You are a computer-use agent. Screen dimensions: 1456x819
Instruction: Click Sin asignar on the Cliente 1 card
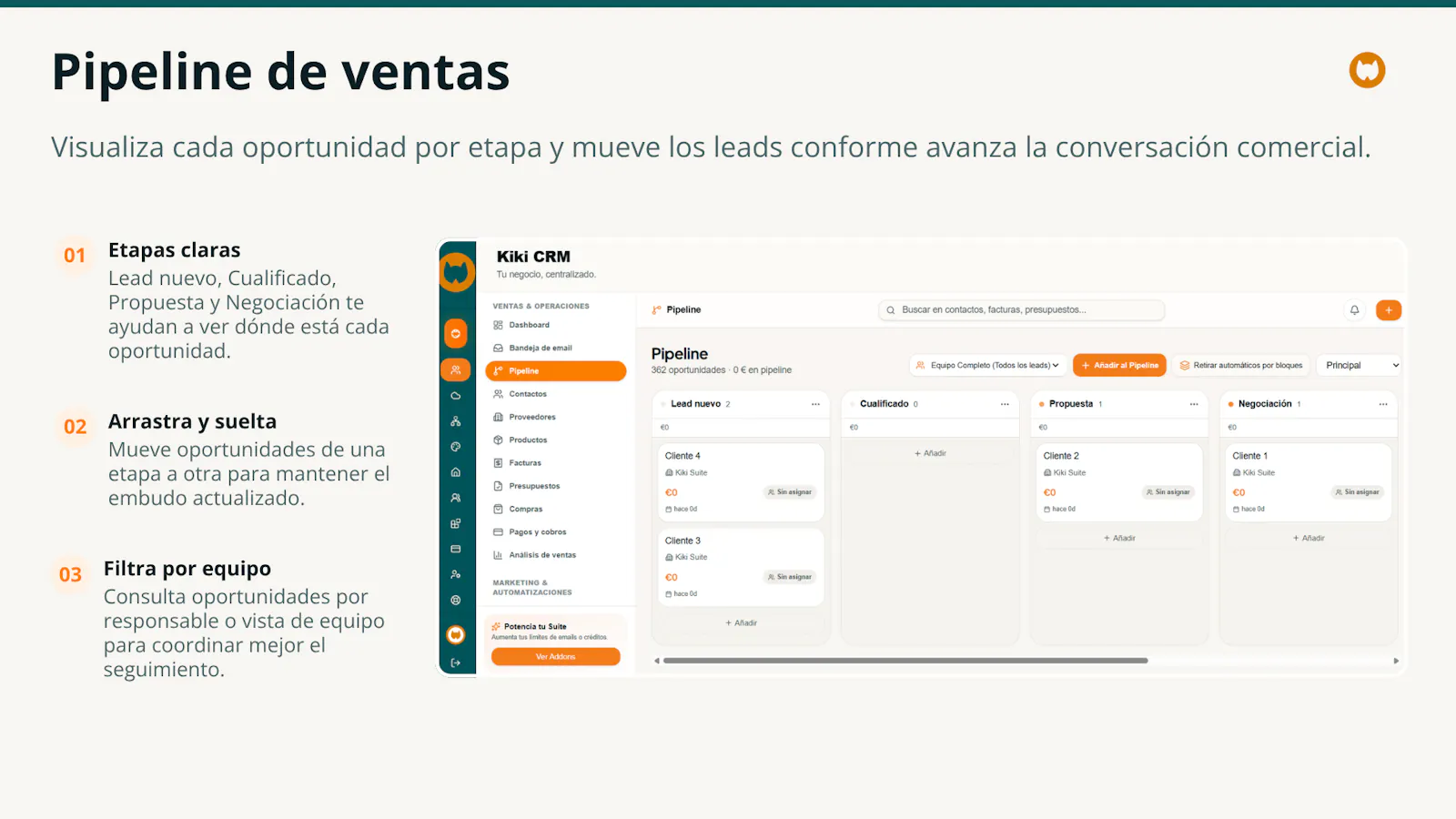(x=1358, y=492)
